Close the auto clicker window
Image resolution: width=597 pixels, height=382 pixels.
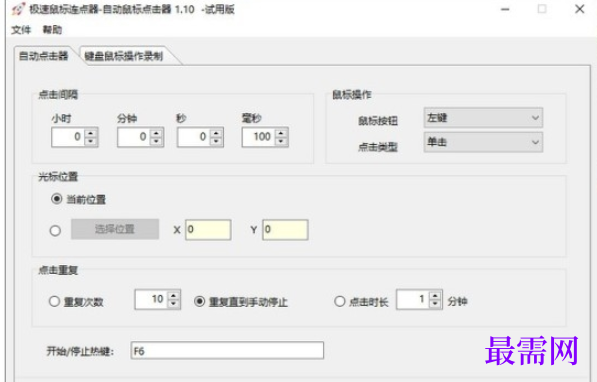click(579, 9)
